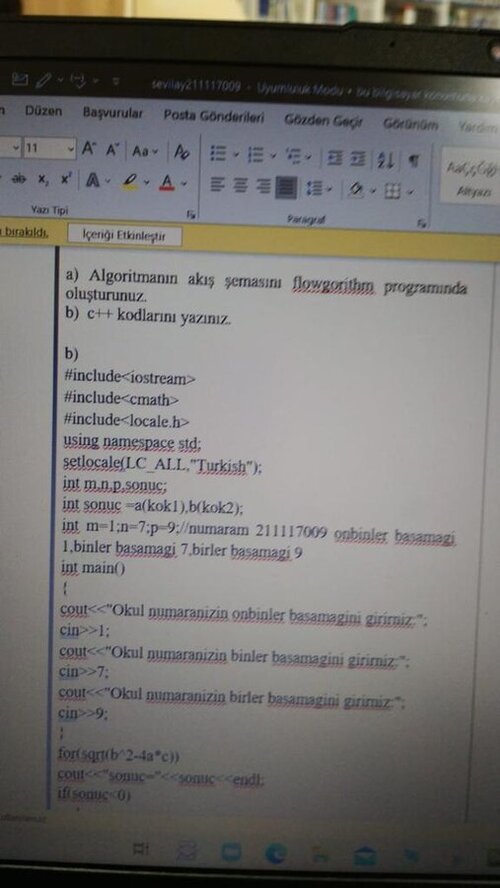Viewport: 500px width, 888px height.
Task: Click İçeriği Etkinleştir button
Action: [125, 236]
